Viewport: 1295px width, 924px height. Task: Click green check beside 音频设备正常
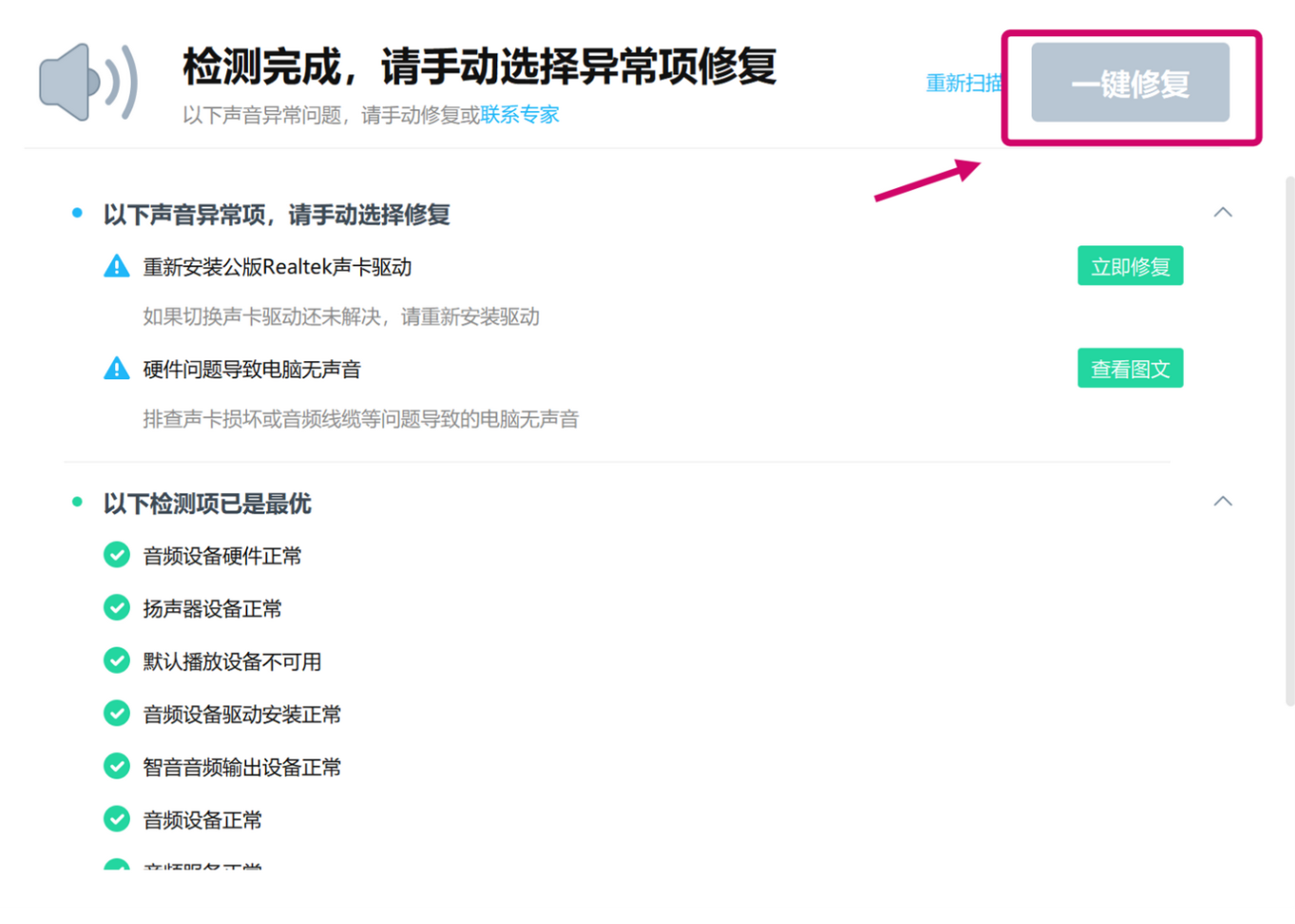(x=117, y=818)
